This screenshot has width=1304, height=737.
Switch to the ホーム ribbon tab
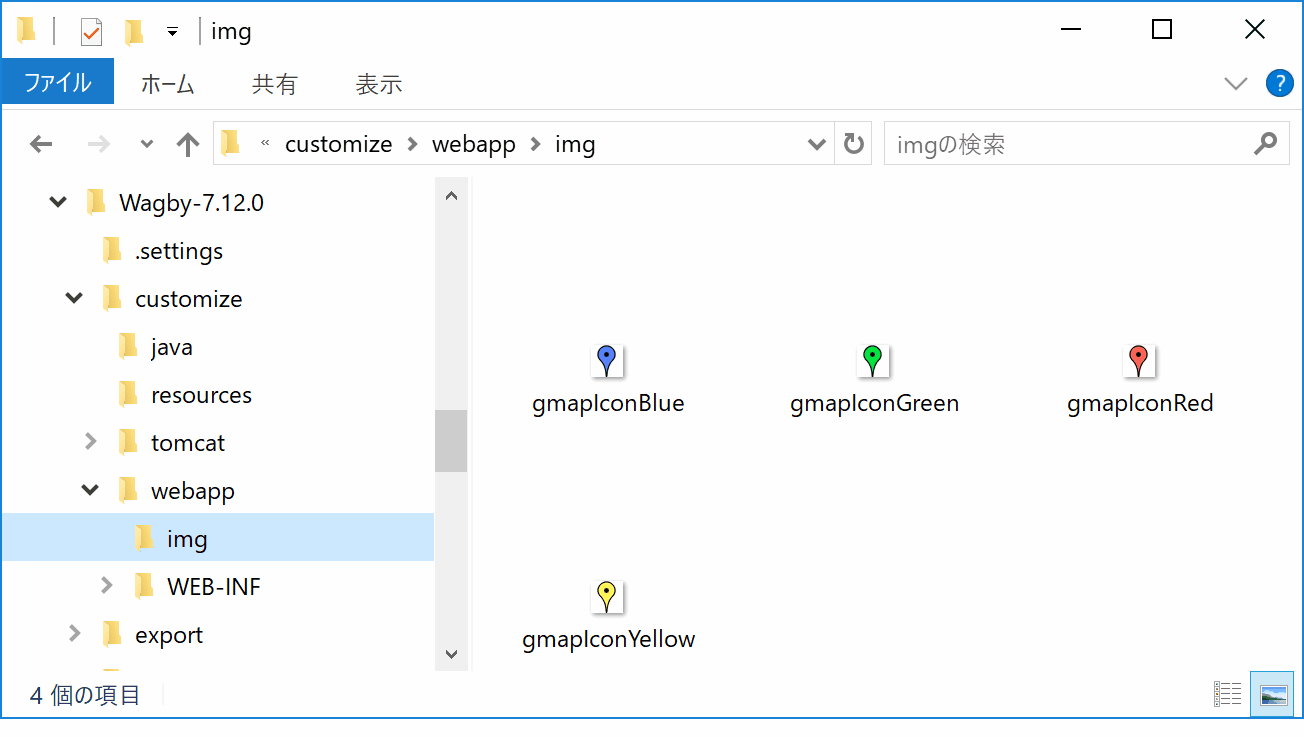167,84
